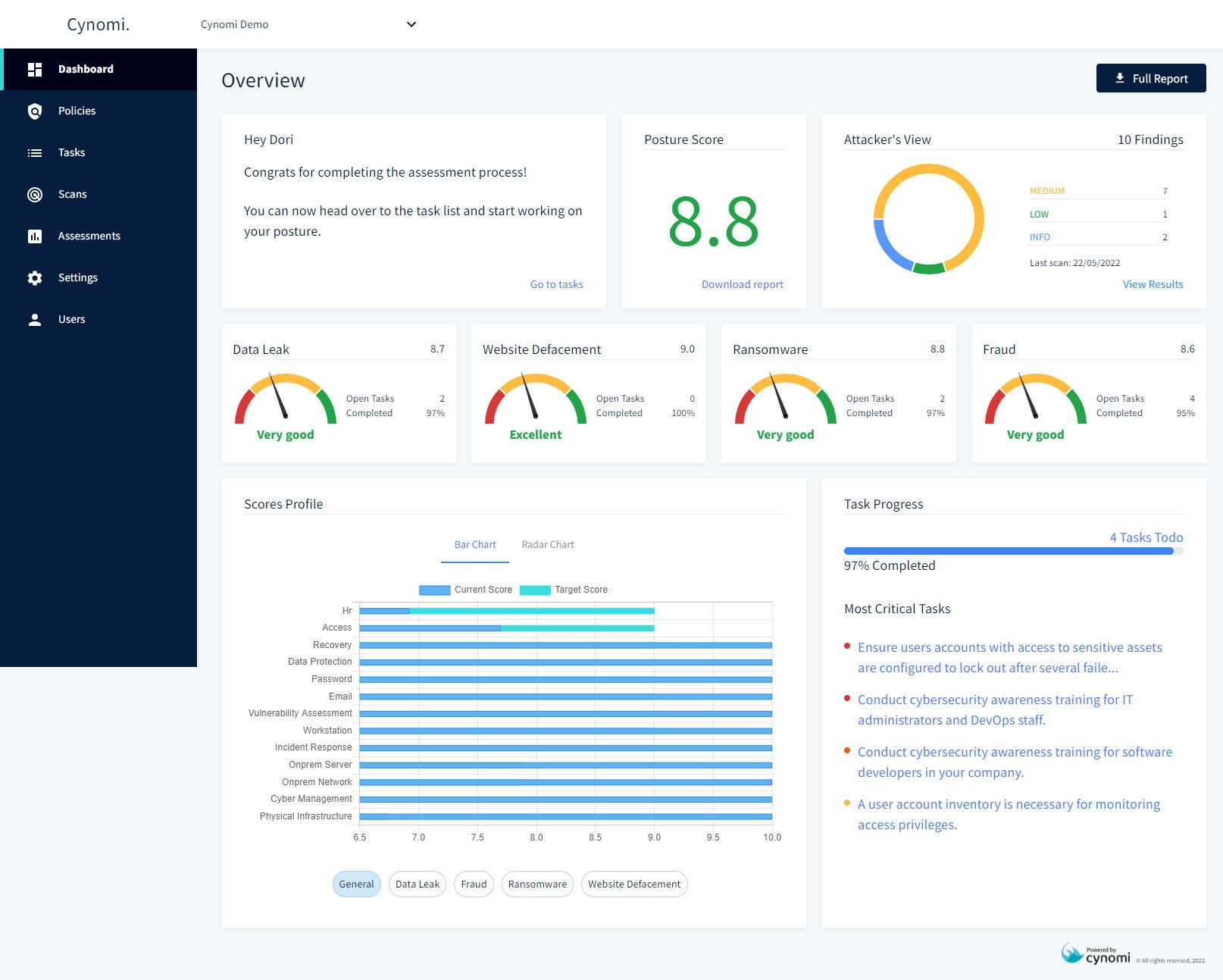Viewport: 1223px width, 980px height.
Task: Select the Fraud filter chip
Action: click(x=474, y=885)
